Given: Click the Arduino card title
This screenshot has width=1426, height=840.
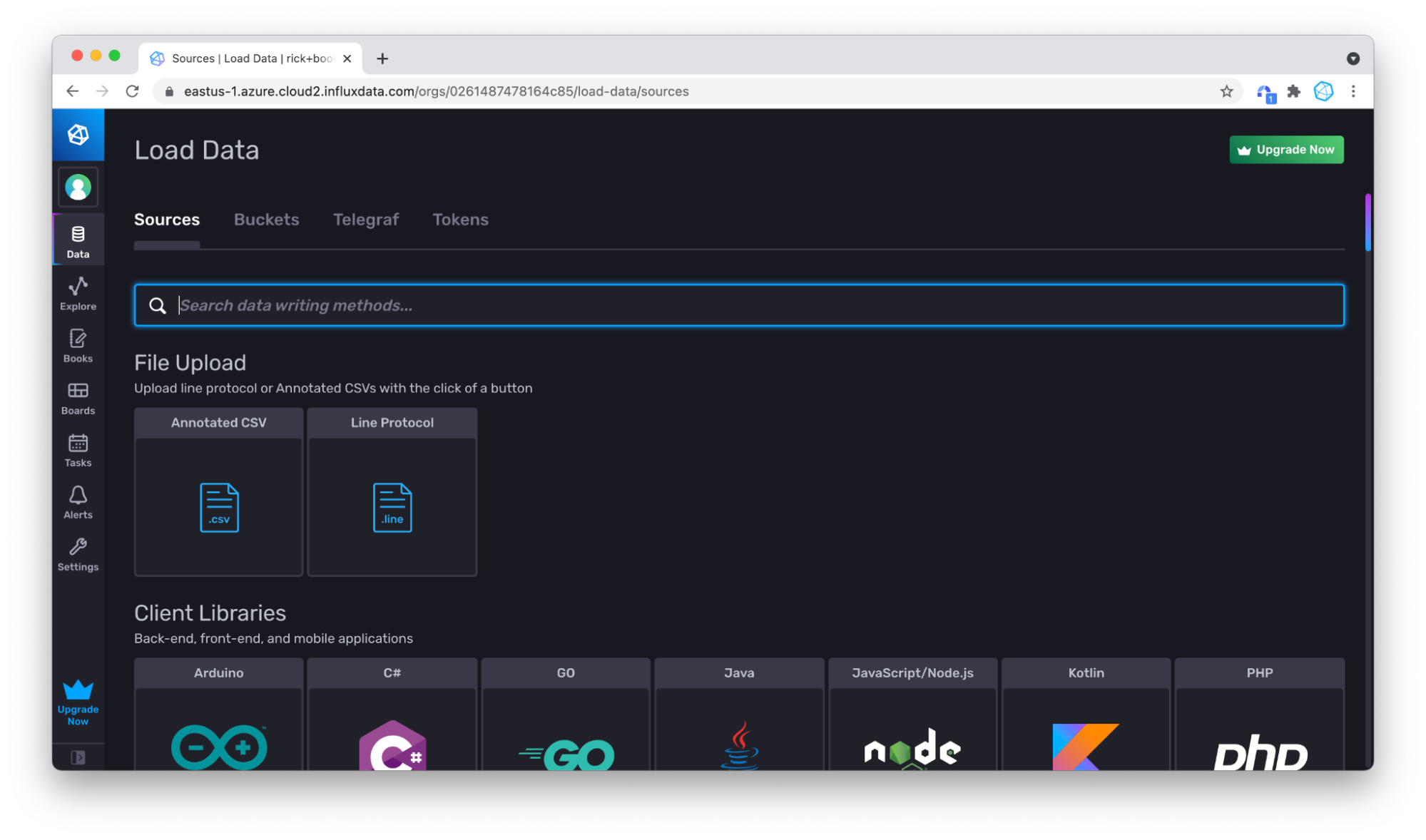Looking at the screenshot, I should coord(219,672).
